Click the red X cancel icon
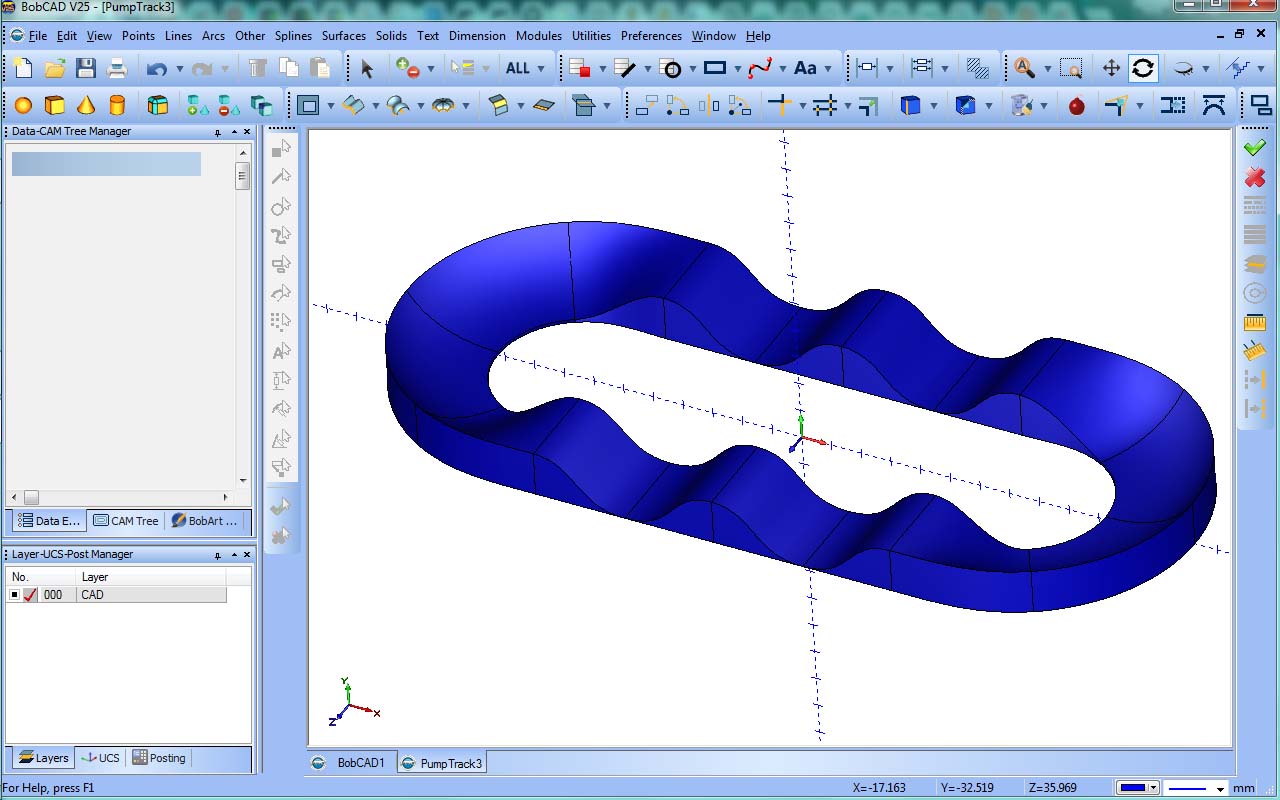Screen dimensions: 1280x800 click(x=1254, y=177)
